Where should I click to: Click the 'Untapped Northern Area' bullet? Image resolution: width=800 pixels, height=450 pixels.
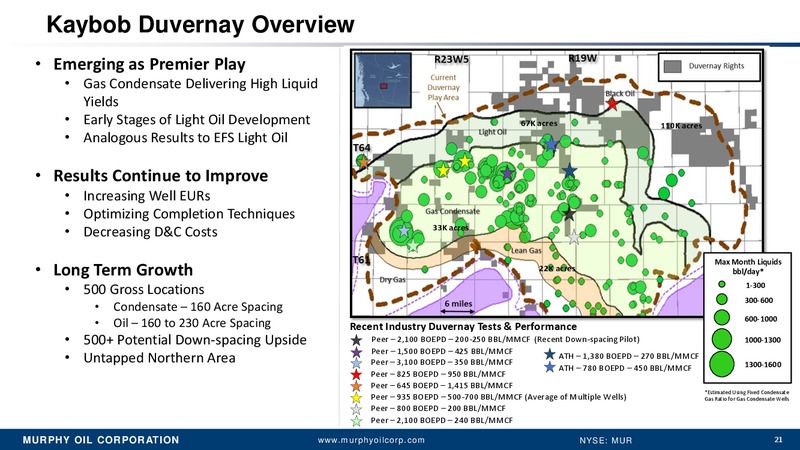159,358
